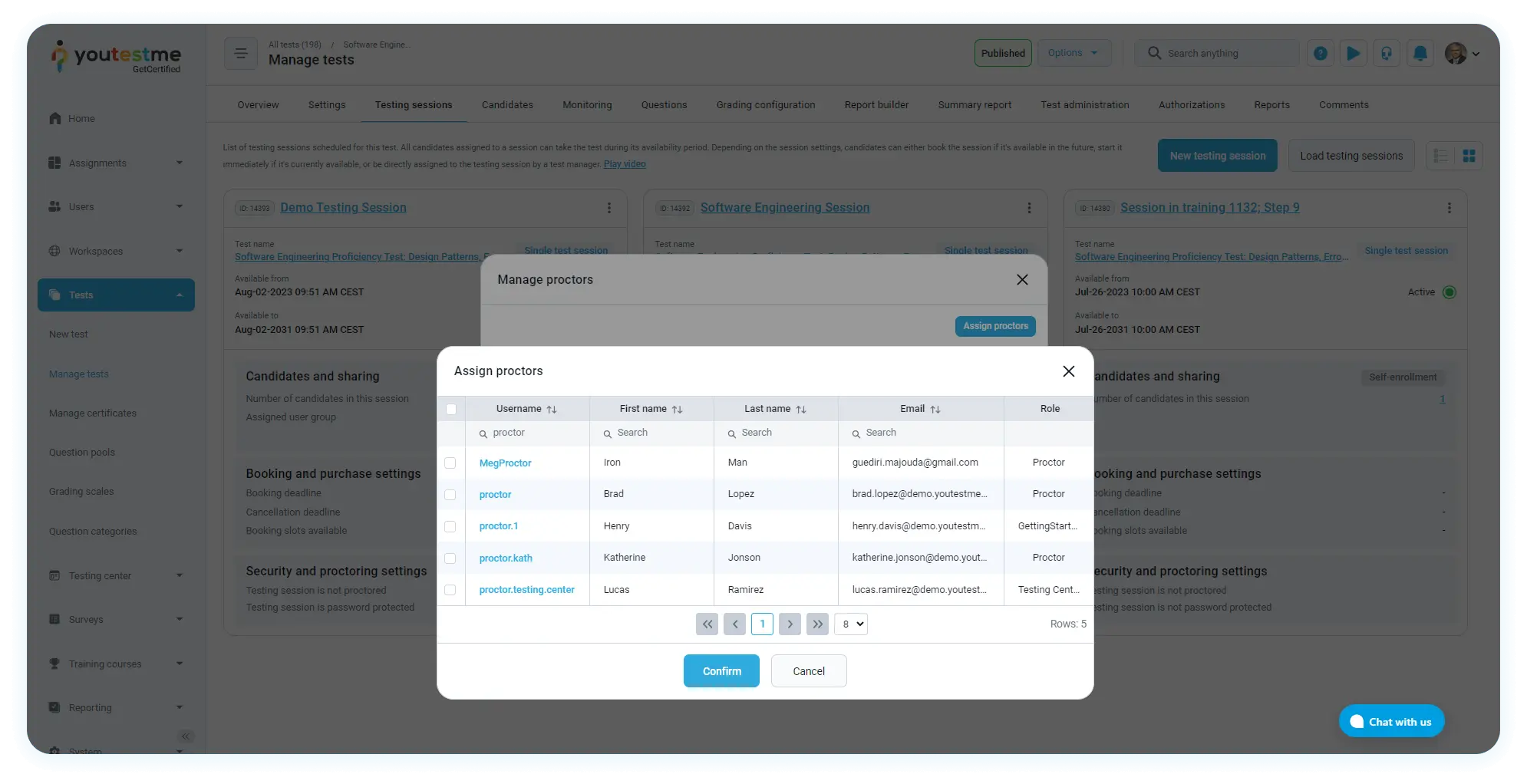The height and width of the screenshot is (784, 1527).
Task: Sort by Username column arrows
Action: (x=551, y=410)
